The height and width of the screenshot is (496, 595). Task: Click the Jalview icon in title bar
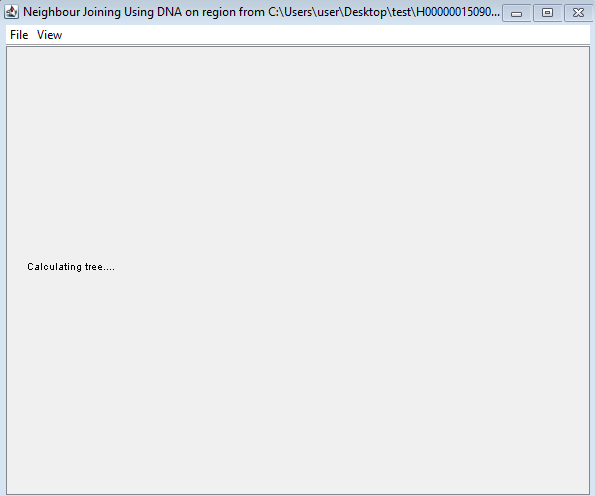(x=11, y=12)
